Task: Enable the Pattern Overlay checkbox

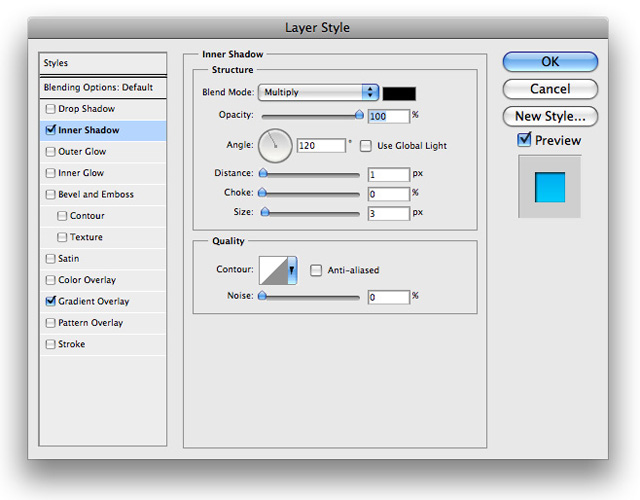Action: pyautogui.click(x=51, y=323)
